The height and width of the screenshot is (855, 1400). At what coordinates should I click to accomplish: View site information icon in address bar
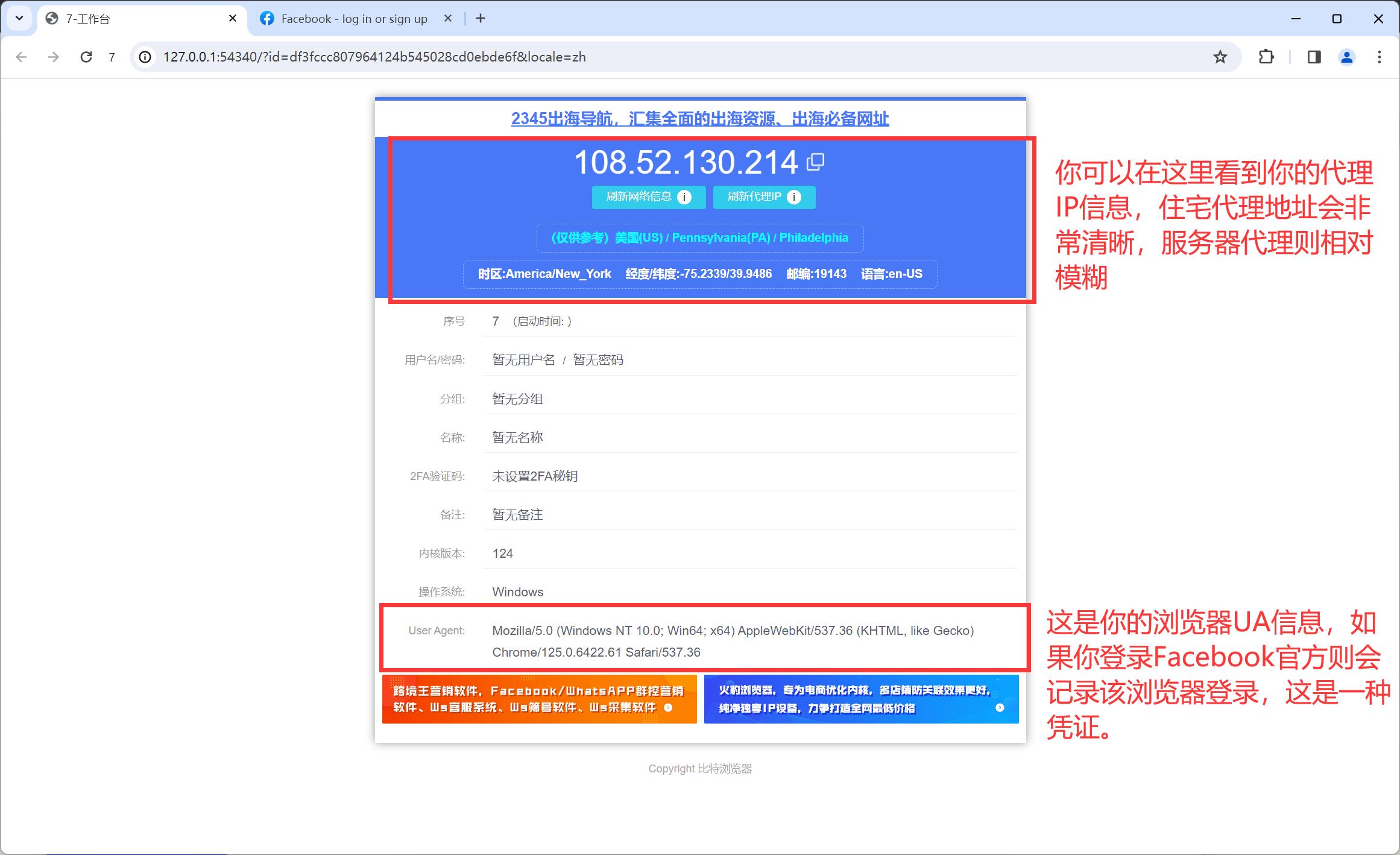(145, 57)
